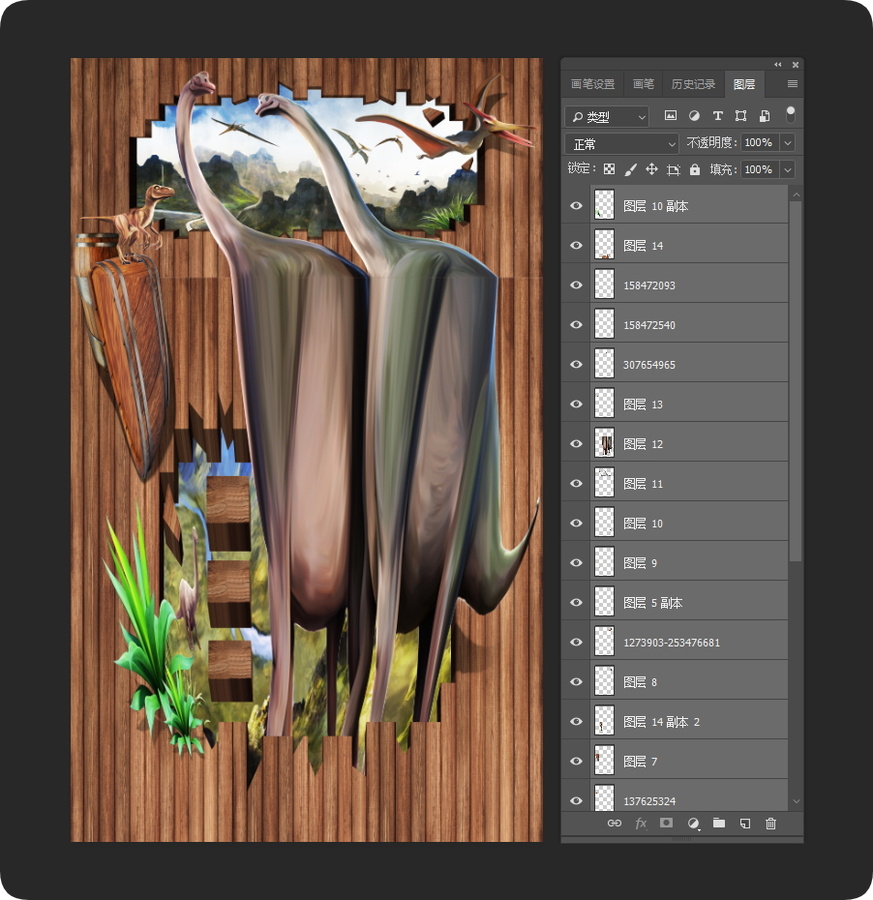Toggle visibility of layer 137625324

click(x=576, y=801)
